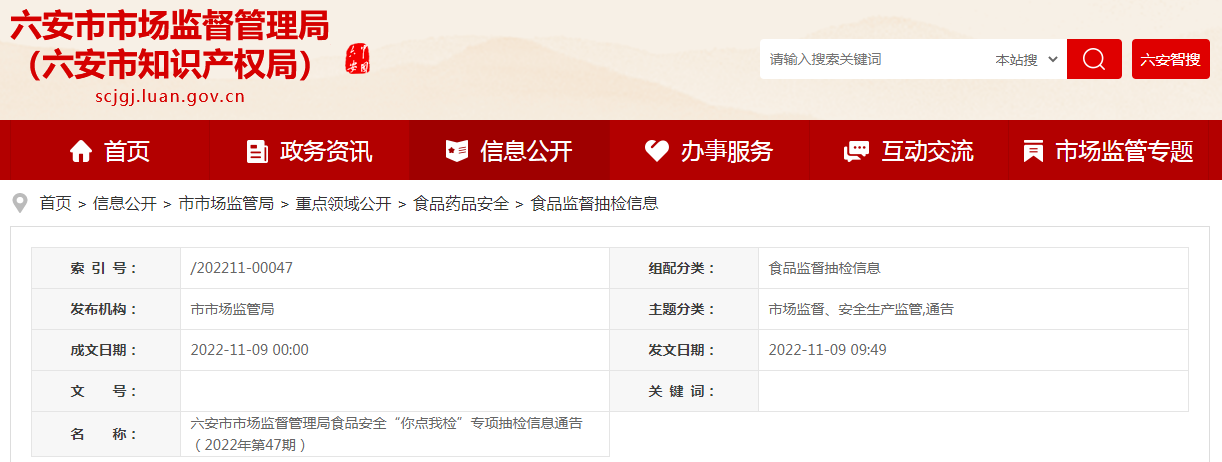Screen dimensions: 1222x462
Task: Click the bookmark icon beside 市场监管专题
Action: [x=1033, y=151]
